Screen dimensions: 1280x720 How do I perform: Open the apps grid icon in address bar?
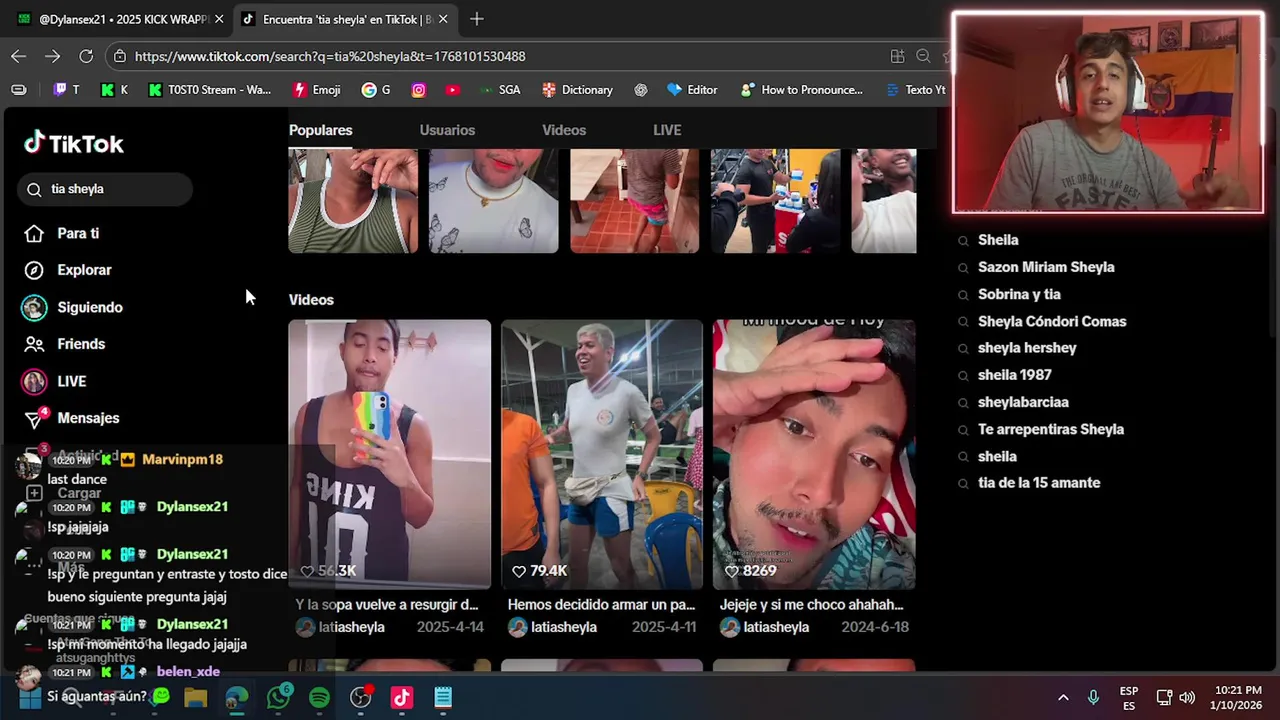(897, 56)
